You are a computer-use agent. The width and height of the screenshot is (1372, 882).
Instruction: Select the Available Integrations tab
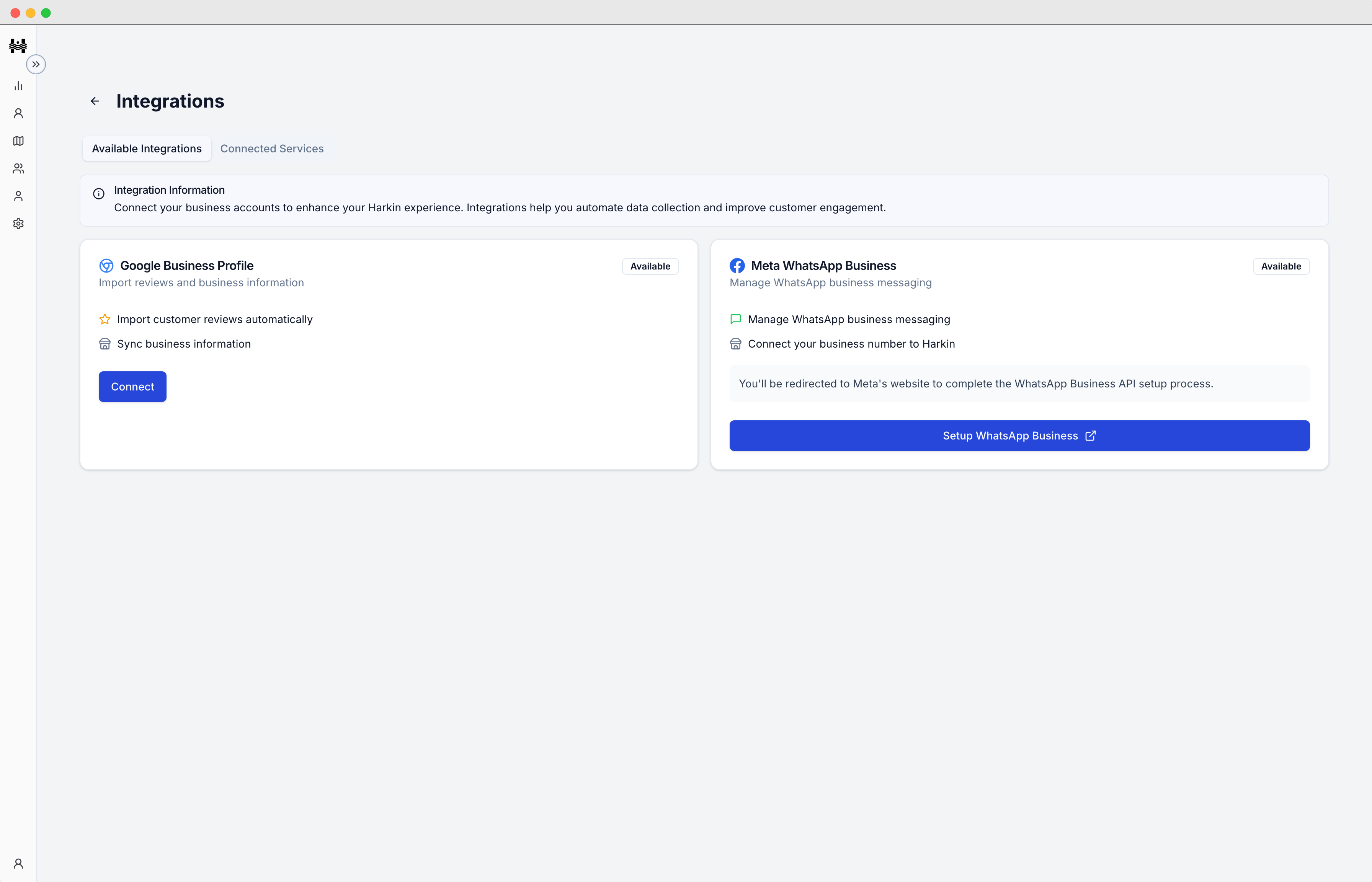pos(147,149)
